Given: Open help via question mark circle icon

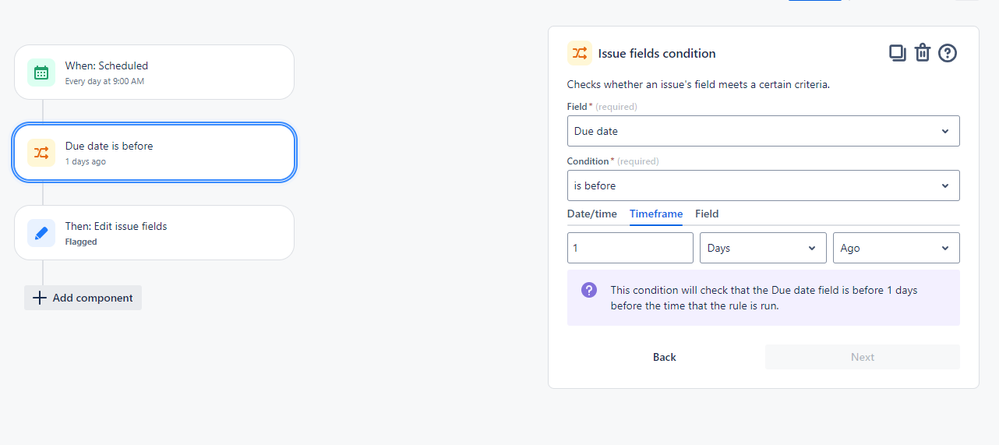Looking at the screenshot, I should coord(948,53).
